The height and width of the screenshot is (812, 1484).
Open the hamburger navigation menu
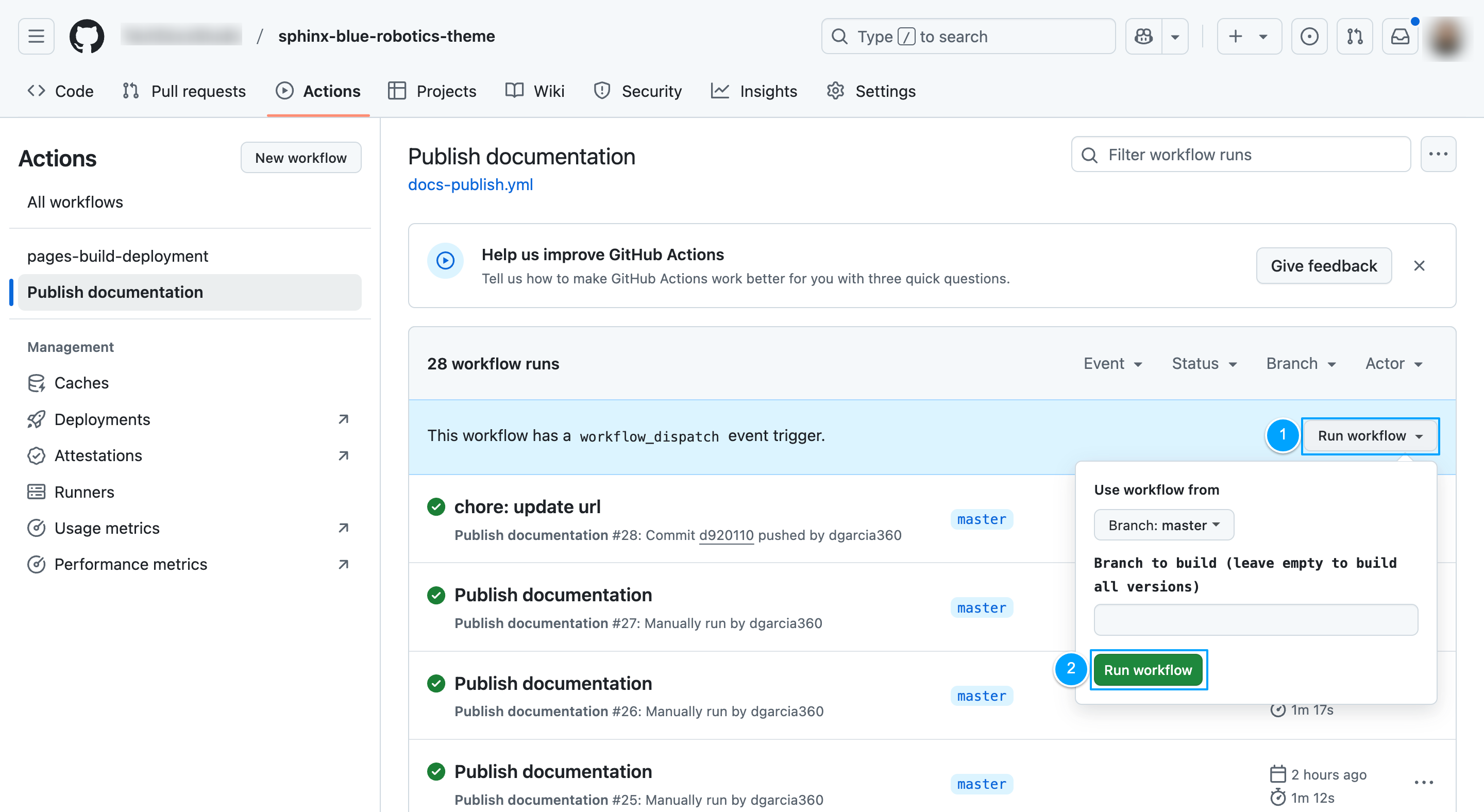(x=36, y=36)
